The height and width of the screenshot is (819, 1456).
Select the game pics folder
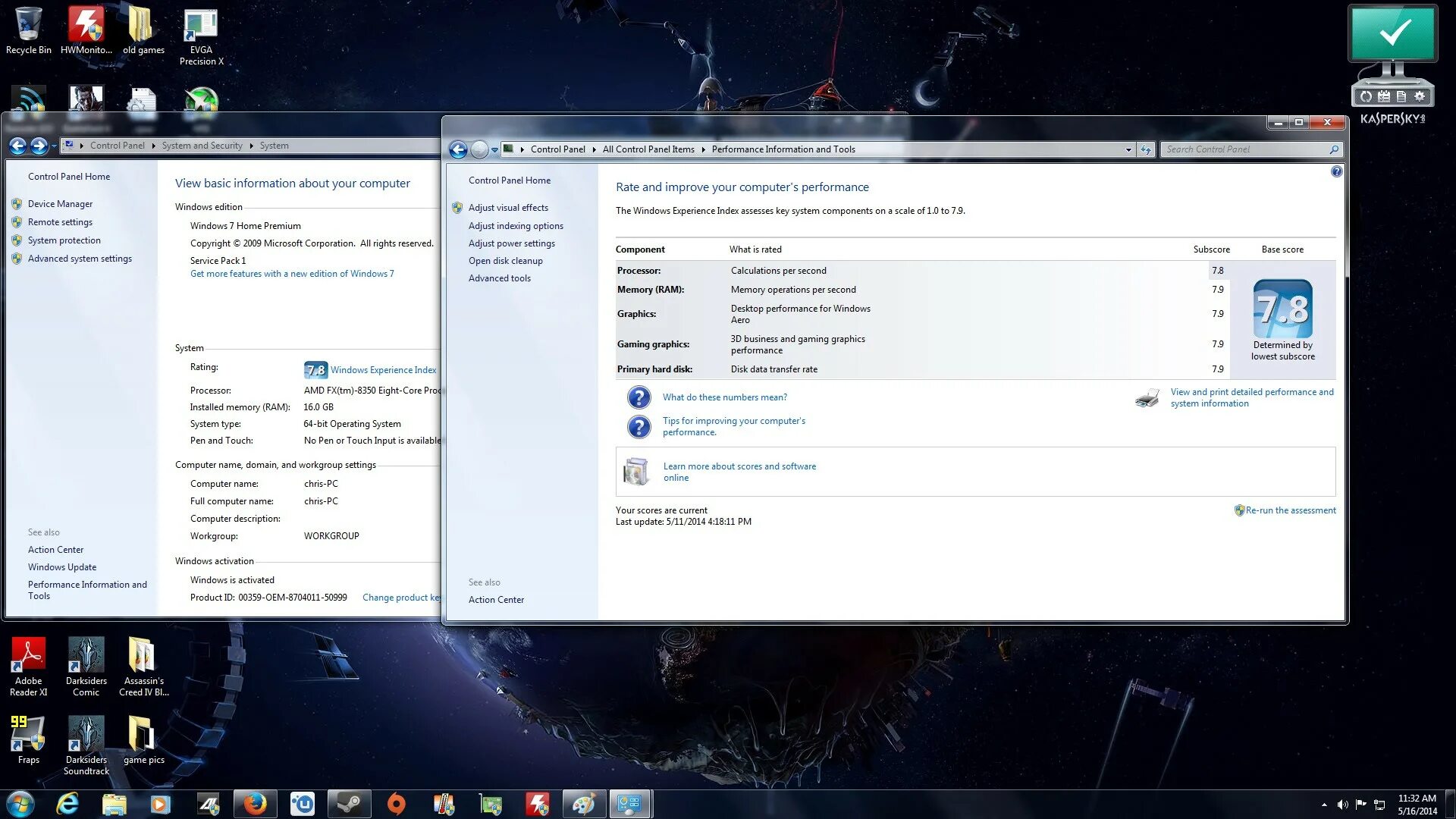[143, 739]
